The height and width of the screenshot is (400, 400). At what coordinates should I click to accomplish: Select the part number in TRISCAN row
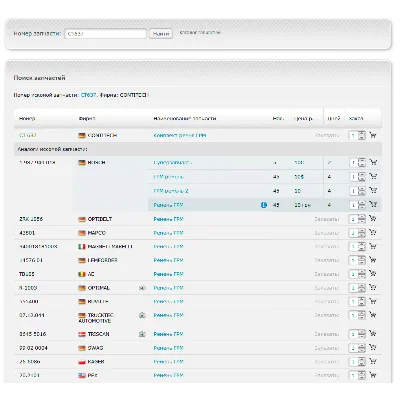tap(33, 334)
